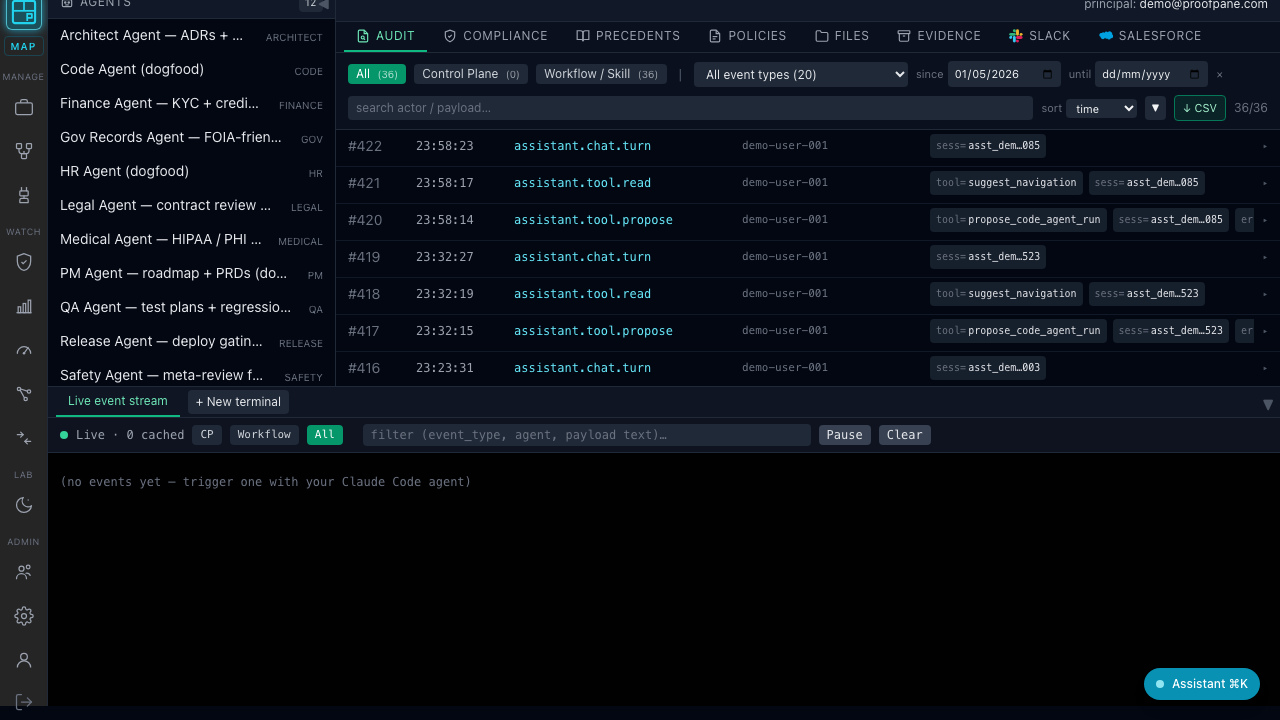Click the Pause button
The height and width of the screenshot is (720, 1280).
(845, 435)
